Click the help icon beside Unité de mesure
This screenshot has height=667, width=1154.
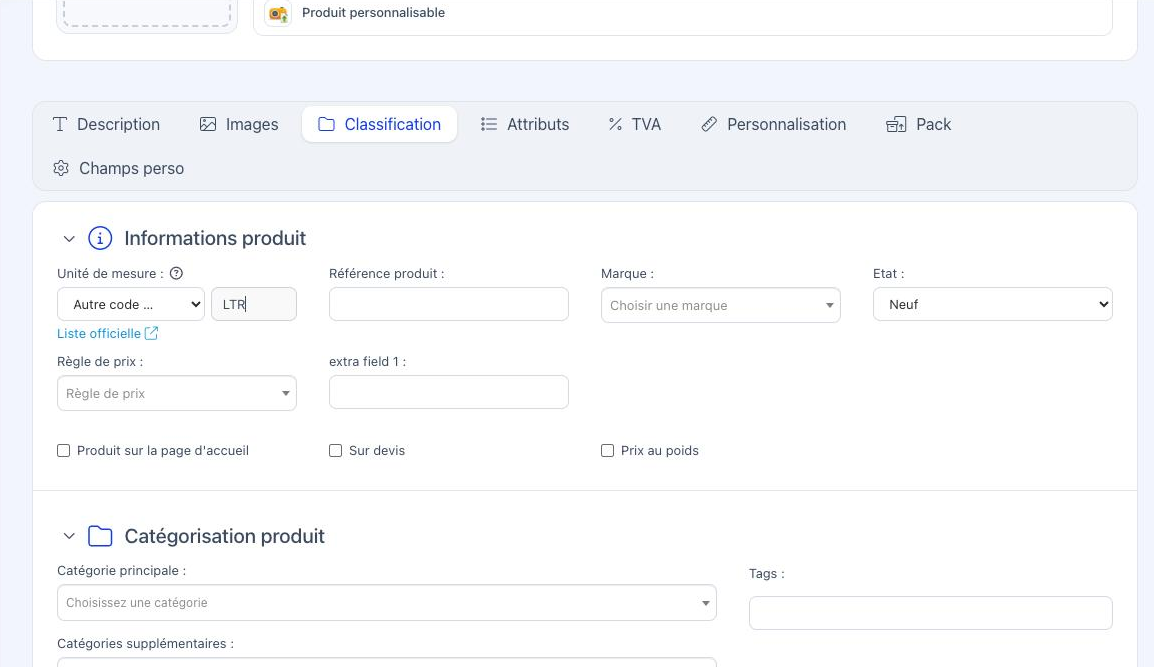[177, 273]
